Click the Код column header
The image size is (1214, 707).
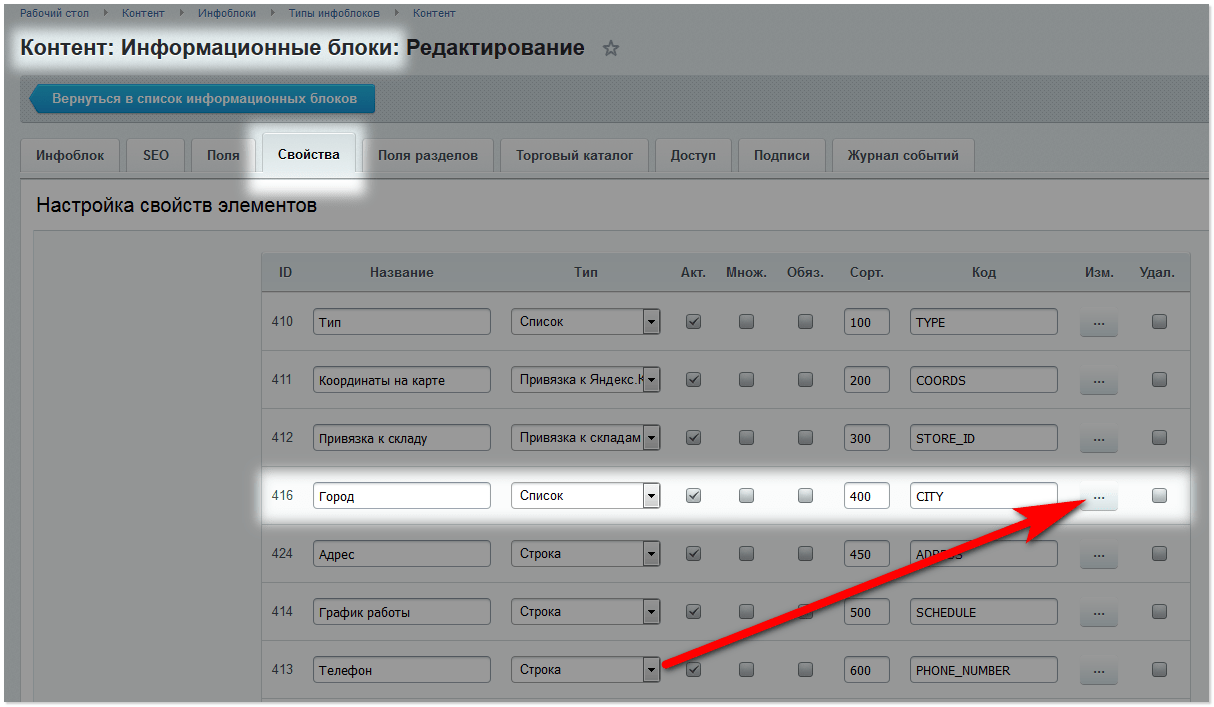984,272
